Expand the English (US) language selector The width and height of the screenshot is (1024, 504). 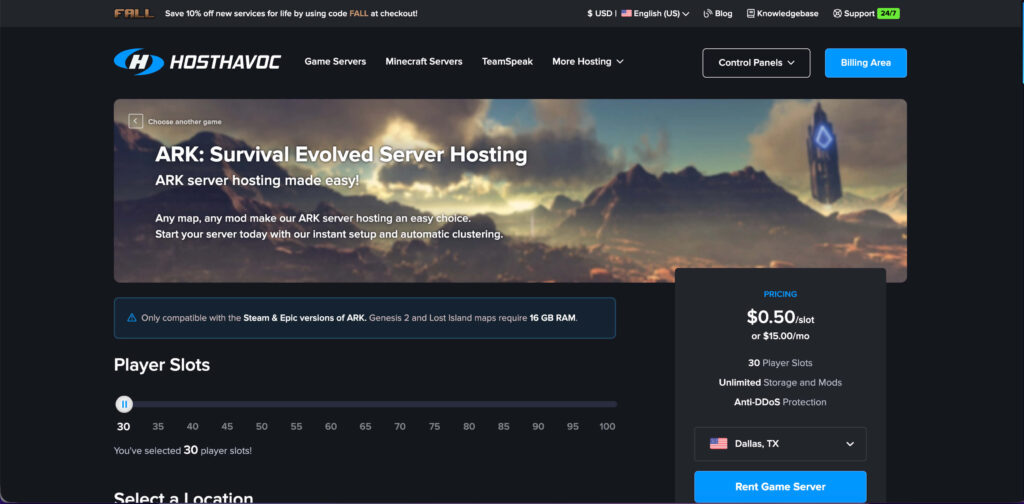[x=655, y=14]
